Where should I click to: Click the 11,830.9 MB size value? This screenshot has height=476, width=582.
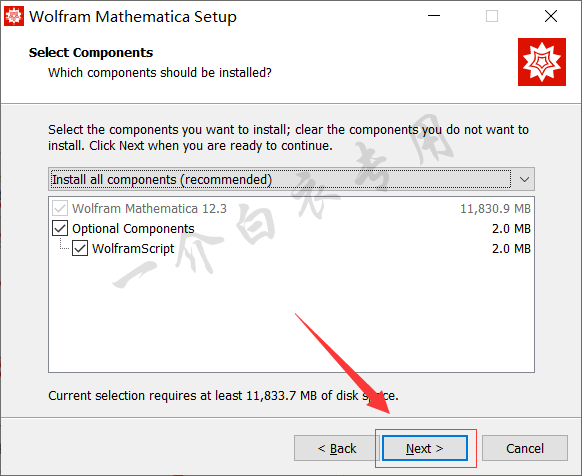(x=495, y=209)
